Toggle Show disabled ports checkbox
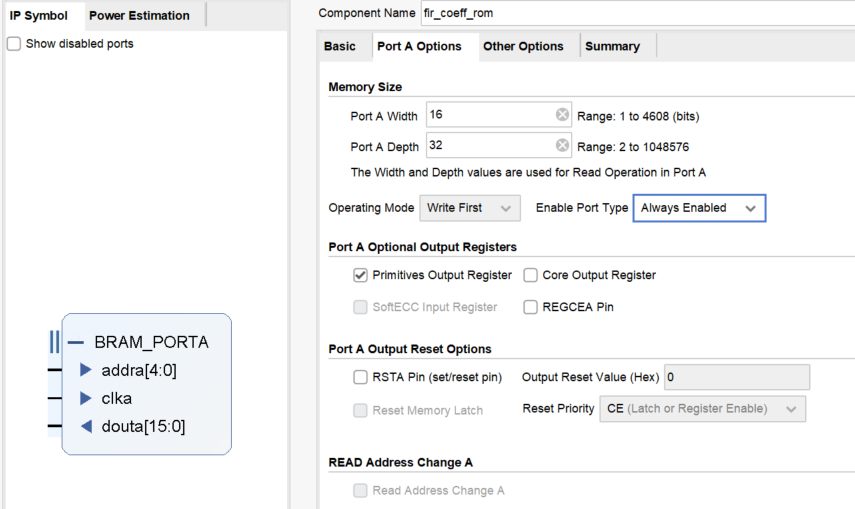Screen dimensions: 855x509 click(x=14, y=44)
